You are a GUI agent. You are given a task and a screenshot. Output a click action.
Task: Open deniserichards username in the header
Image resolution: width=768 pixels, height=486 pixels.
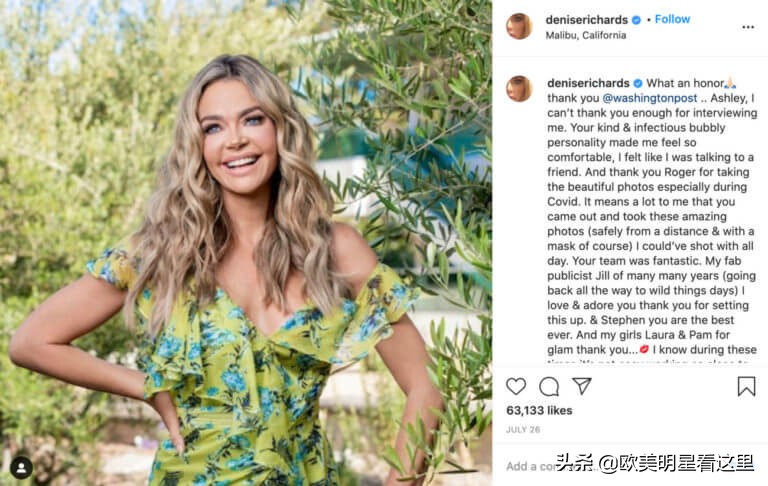click(586, 20)
